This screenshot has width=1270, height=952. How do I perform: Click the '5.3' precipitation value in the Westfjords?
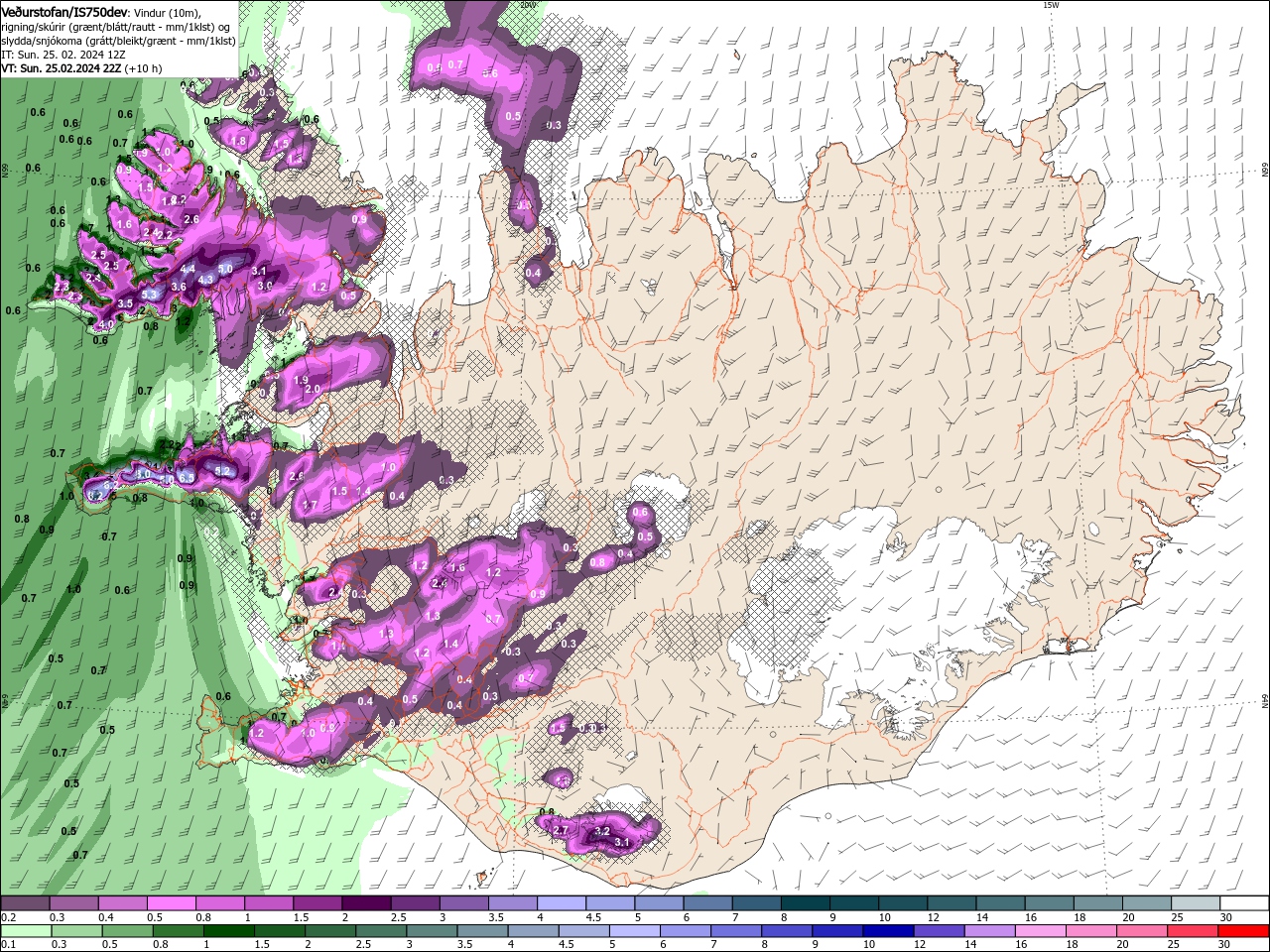coord(151,295)
